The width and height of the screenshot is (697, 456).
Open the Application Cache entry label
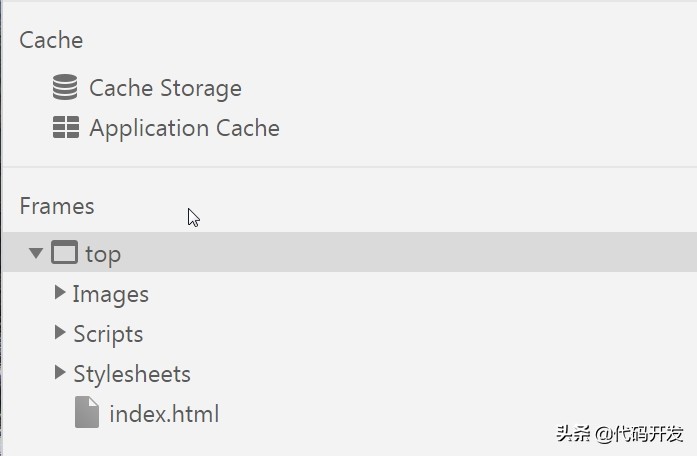[184, 128]
